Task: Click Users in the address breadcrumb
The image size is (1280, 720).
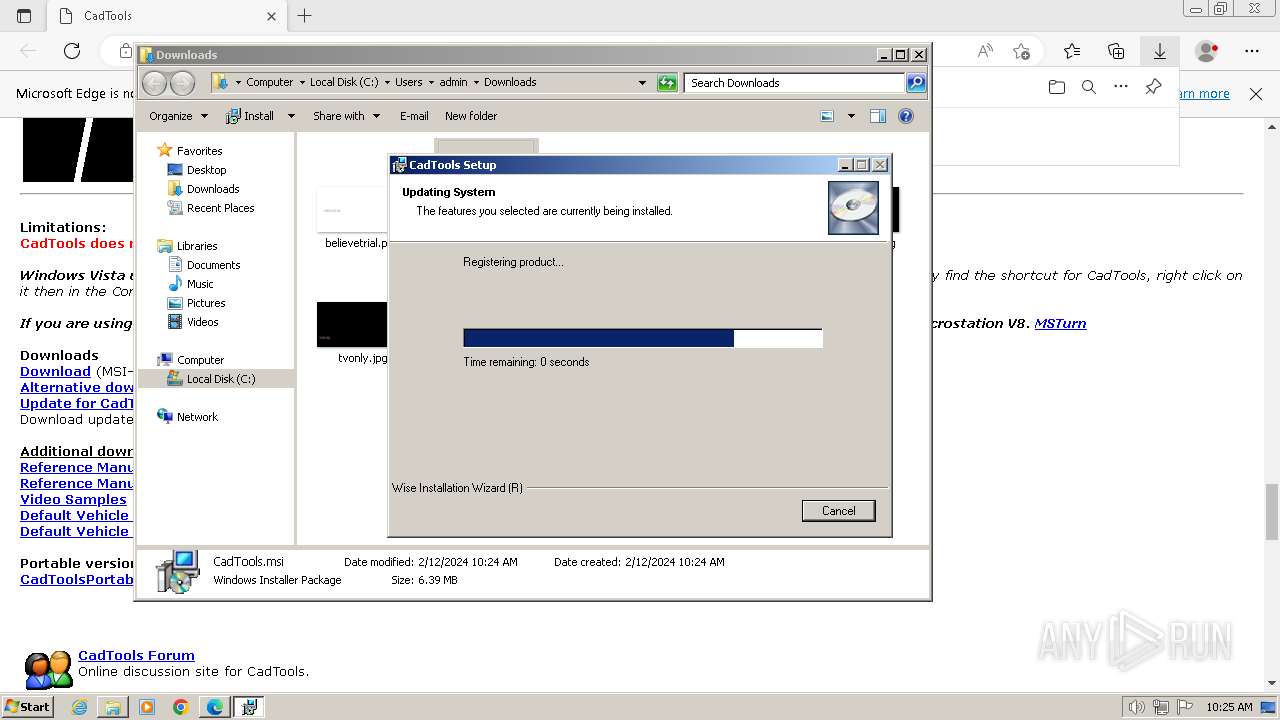Action: pos(408,83)
